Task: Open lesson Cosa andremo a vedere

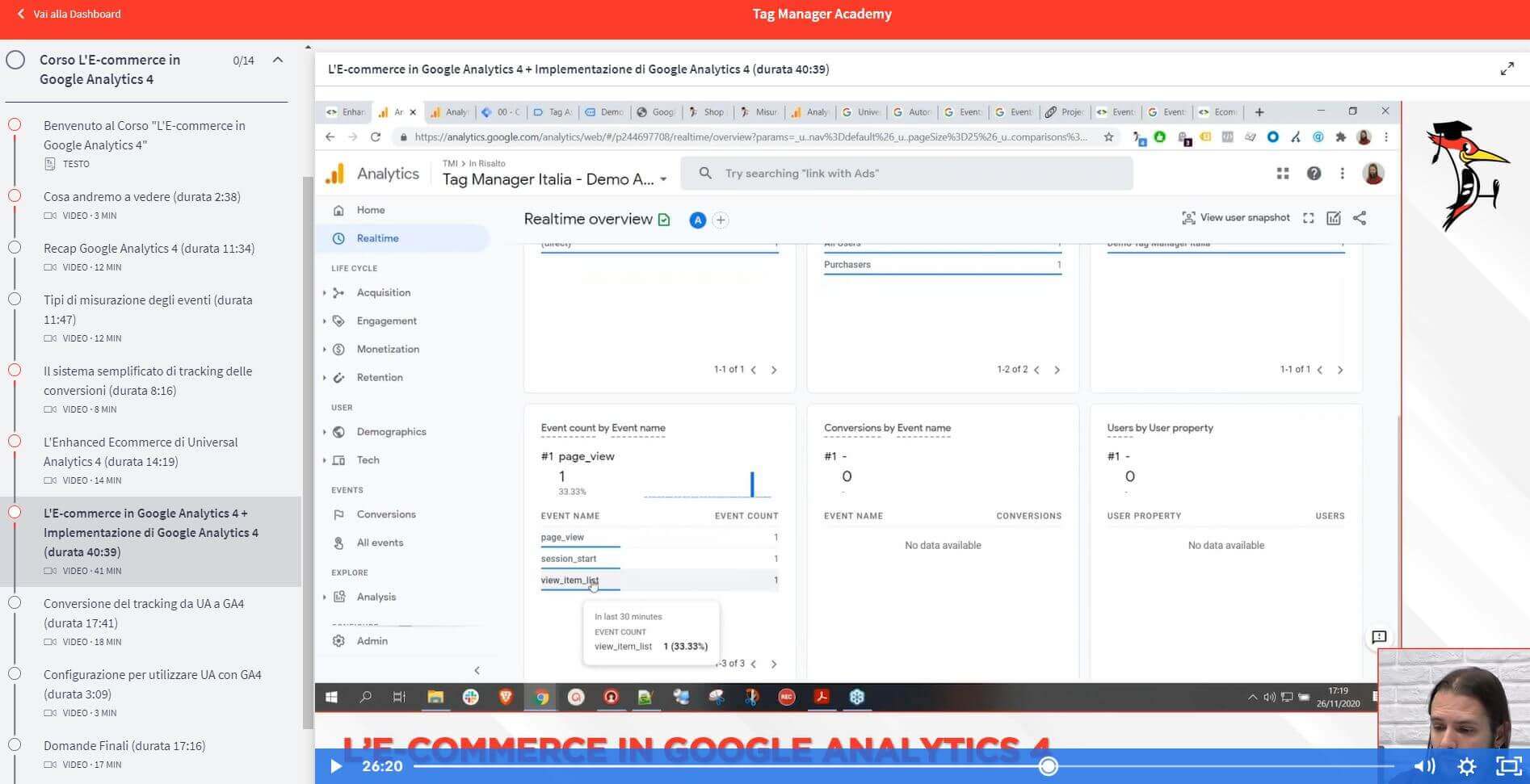Action: pyautogui.click(x=142, y=196)
